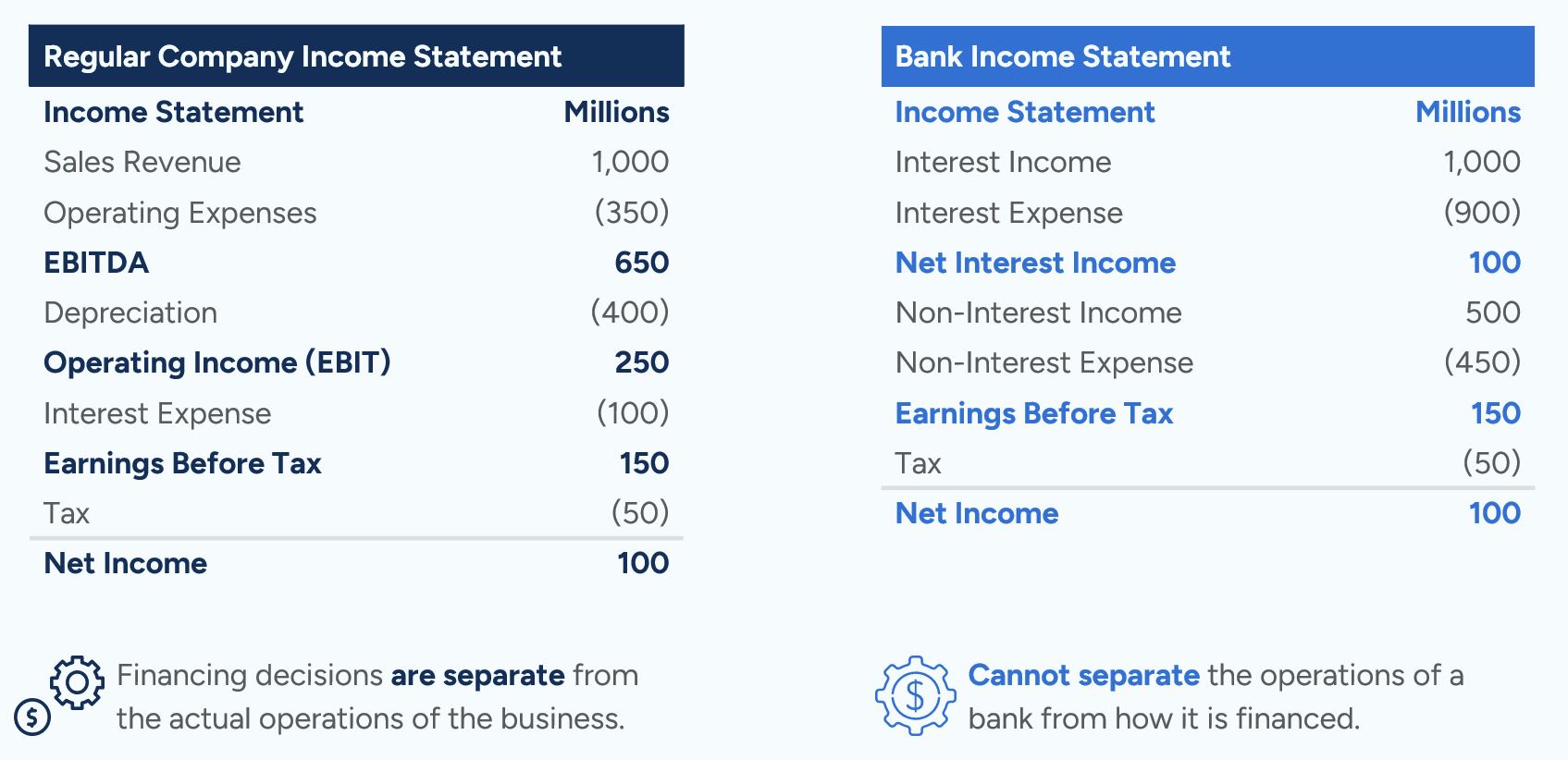The image size is (1568, 760).
Task: Click the gear icon beside Financing decisions
Action: pos(77,682)
